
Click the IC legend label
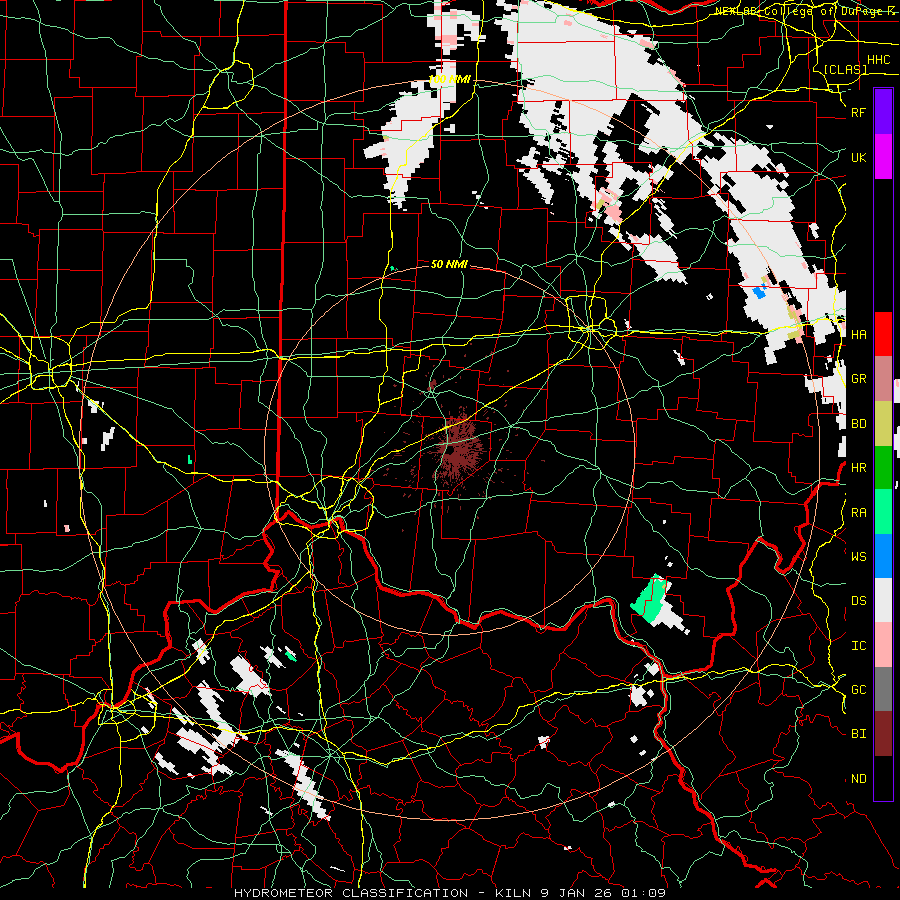[x=858, y=646]
